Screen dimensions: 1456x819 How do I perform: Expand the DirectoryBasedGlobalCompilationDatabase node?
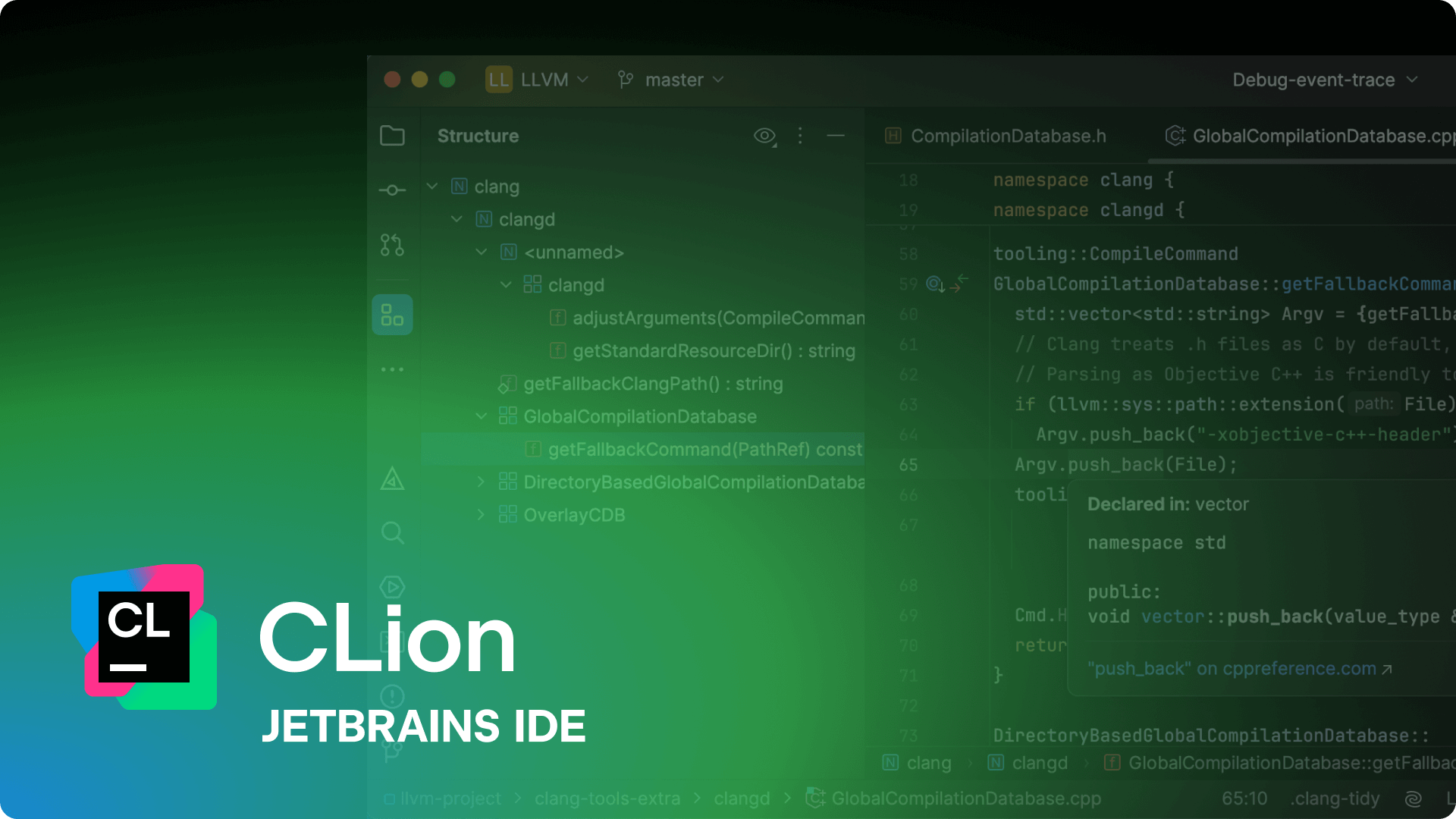pos(481,482)
